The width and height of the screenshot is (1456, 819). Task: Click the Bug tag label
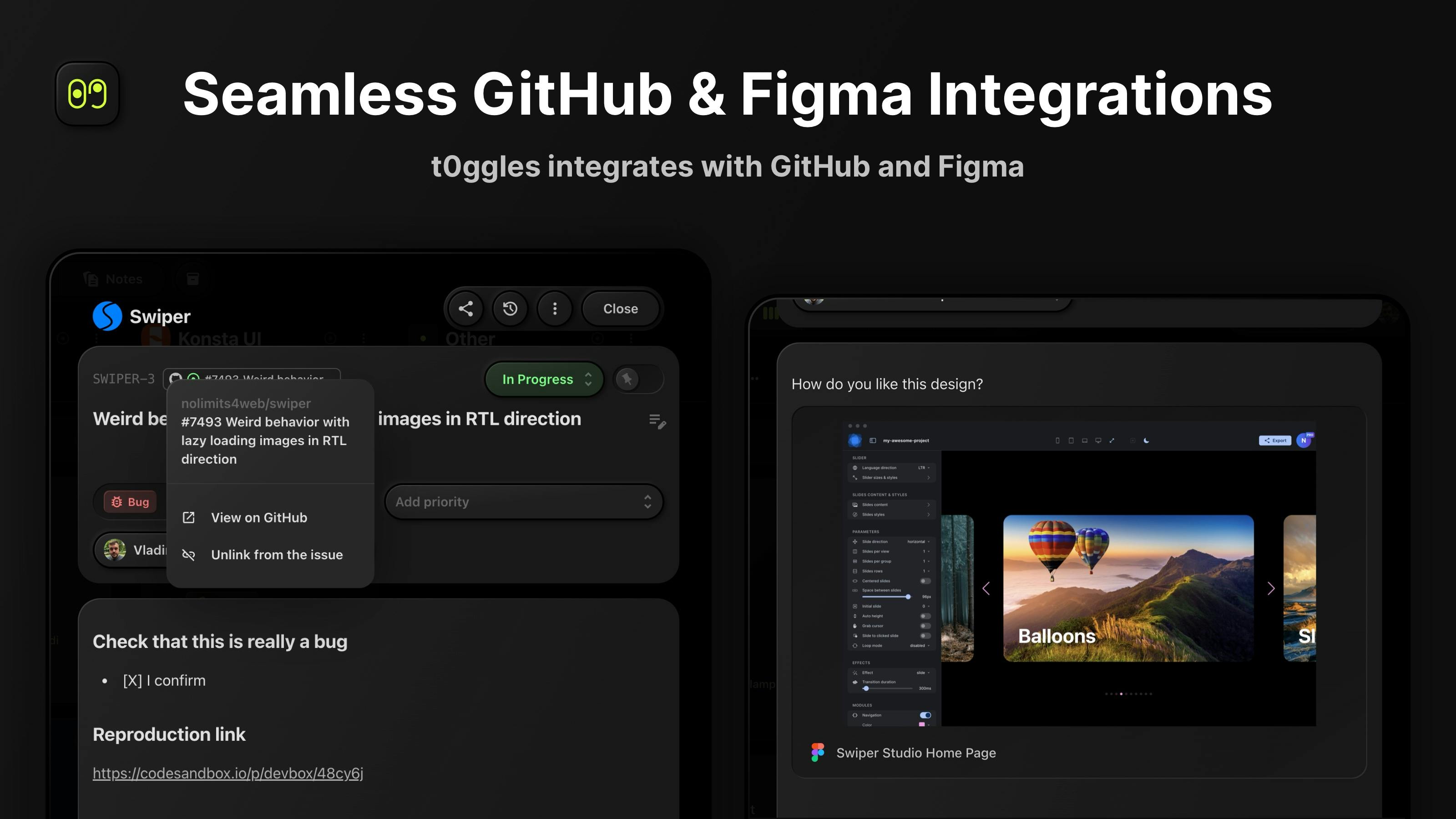(131, 502)
